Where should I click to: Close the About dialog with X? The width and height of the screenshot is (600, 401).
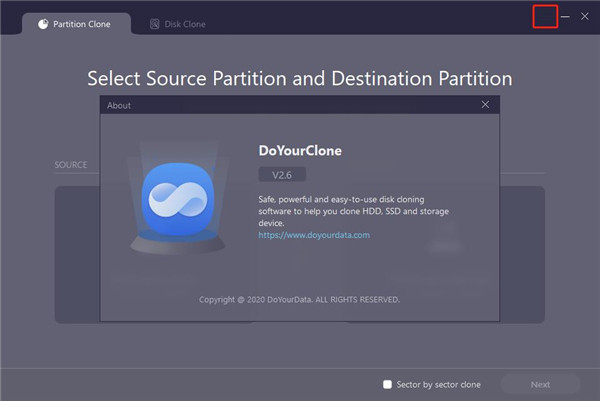486,104
